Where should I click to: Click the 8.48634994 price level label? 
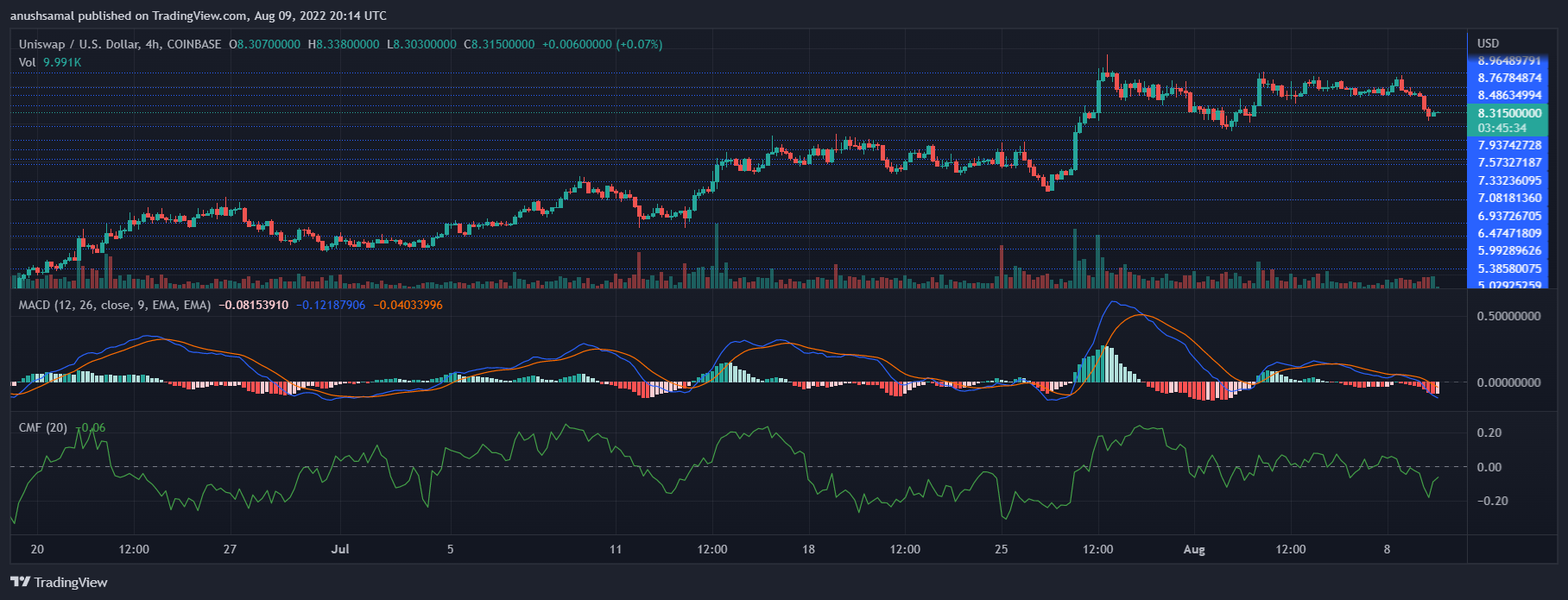1509,95
